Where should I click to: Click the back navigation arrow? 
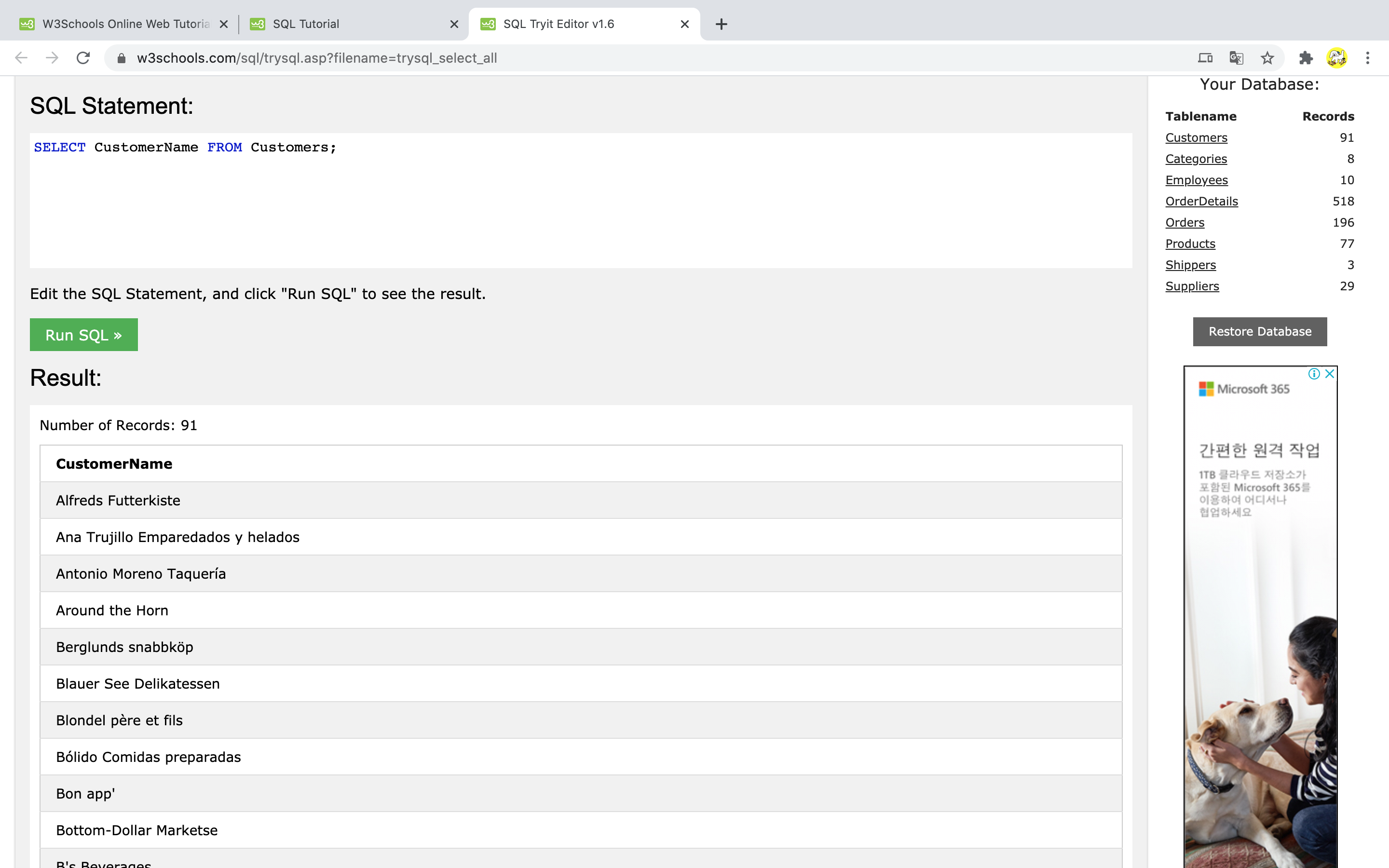[x=21, y=58]
